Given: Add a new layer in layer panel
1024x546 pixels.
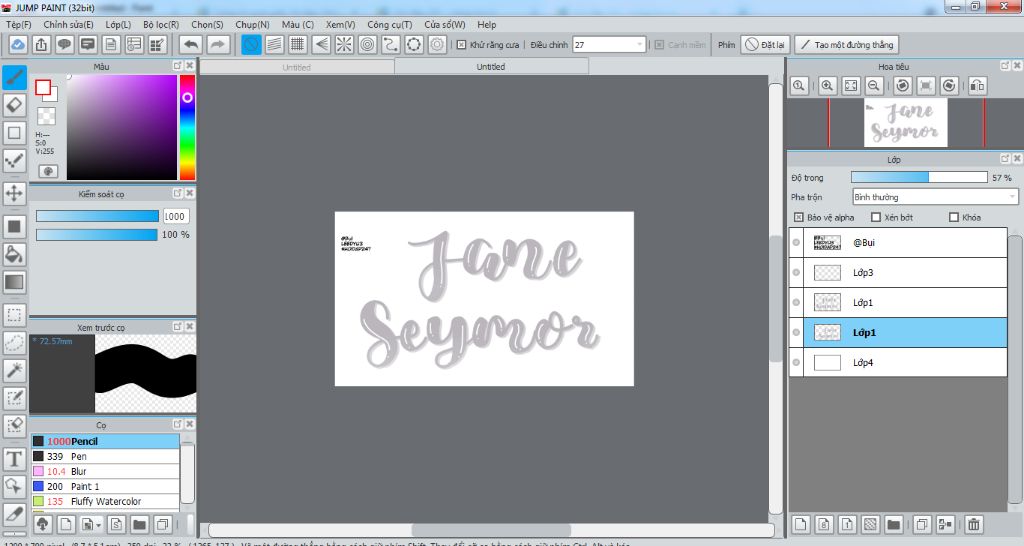Looking at the screenshot, I should [x=801, y=524].
